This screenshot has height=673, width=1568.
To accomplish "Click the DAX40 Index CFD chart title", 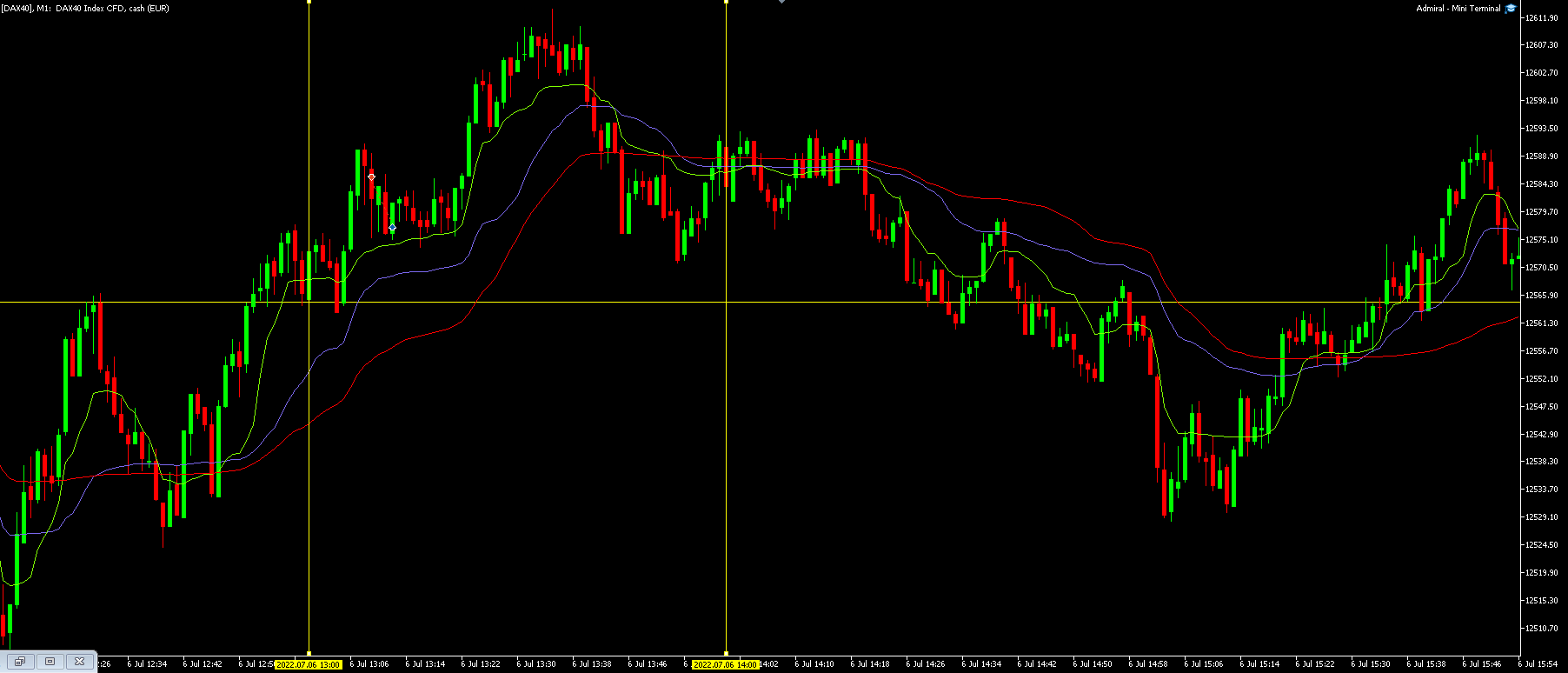I will [x=85, y=9].
